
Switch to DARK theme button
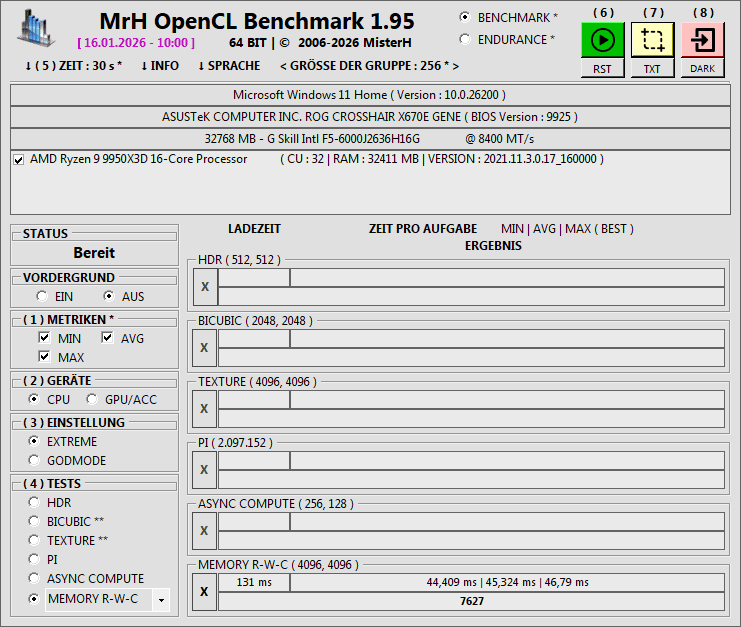[703, 69]
